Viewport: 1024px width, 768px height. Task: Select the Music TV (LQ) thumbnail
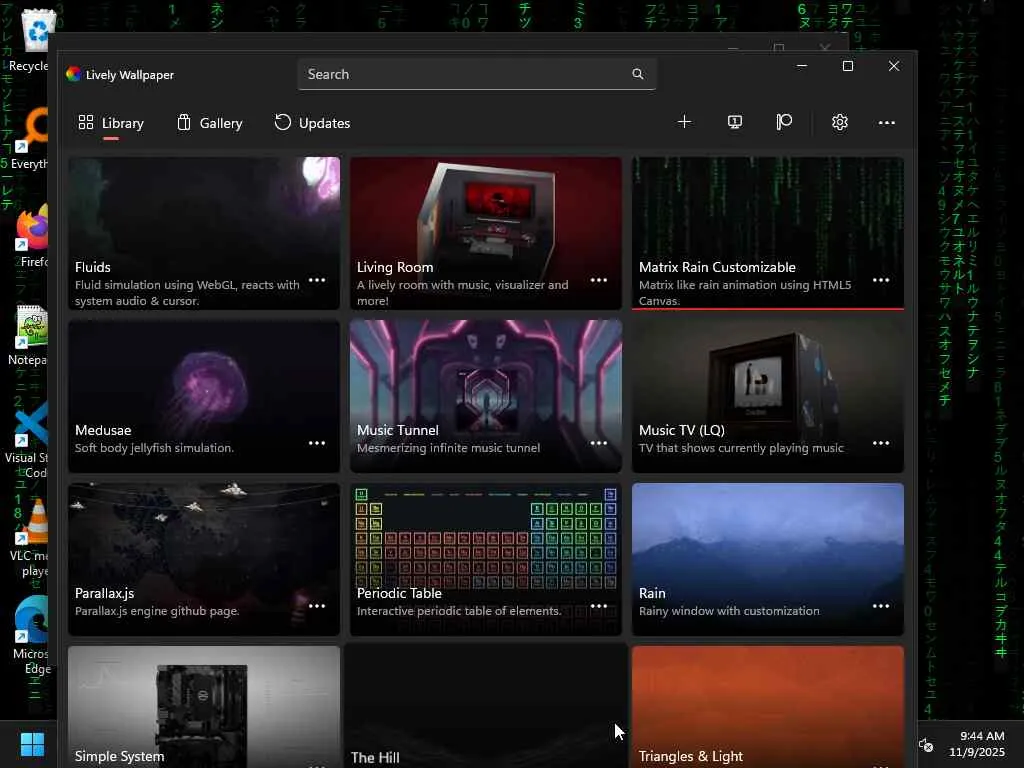click(x=768, y=396)
